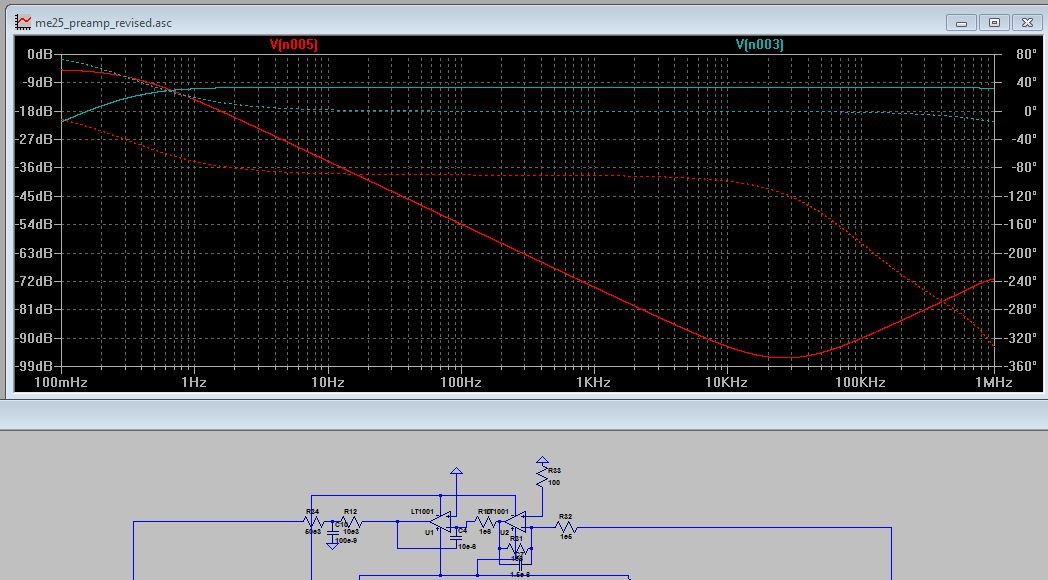Screen dimensions: 1048x580
Task: Click the 100KHz frequency axis label
Action: 860,382
